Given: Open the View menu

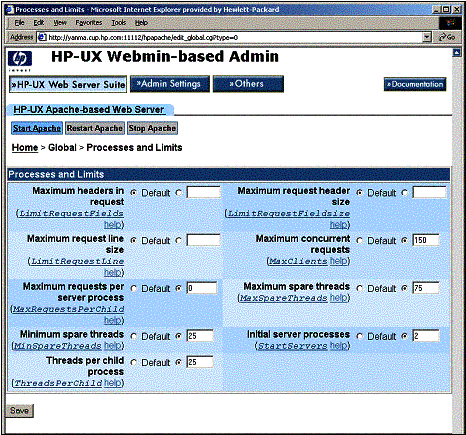Looking at the screenshot, I should pos(60,23).
